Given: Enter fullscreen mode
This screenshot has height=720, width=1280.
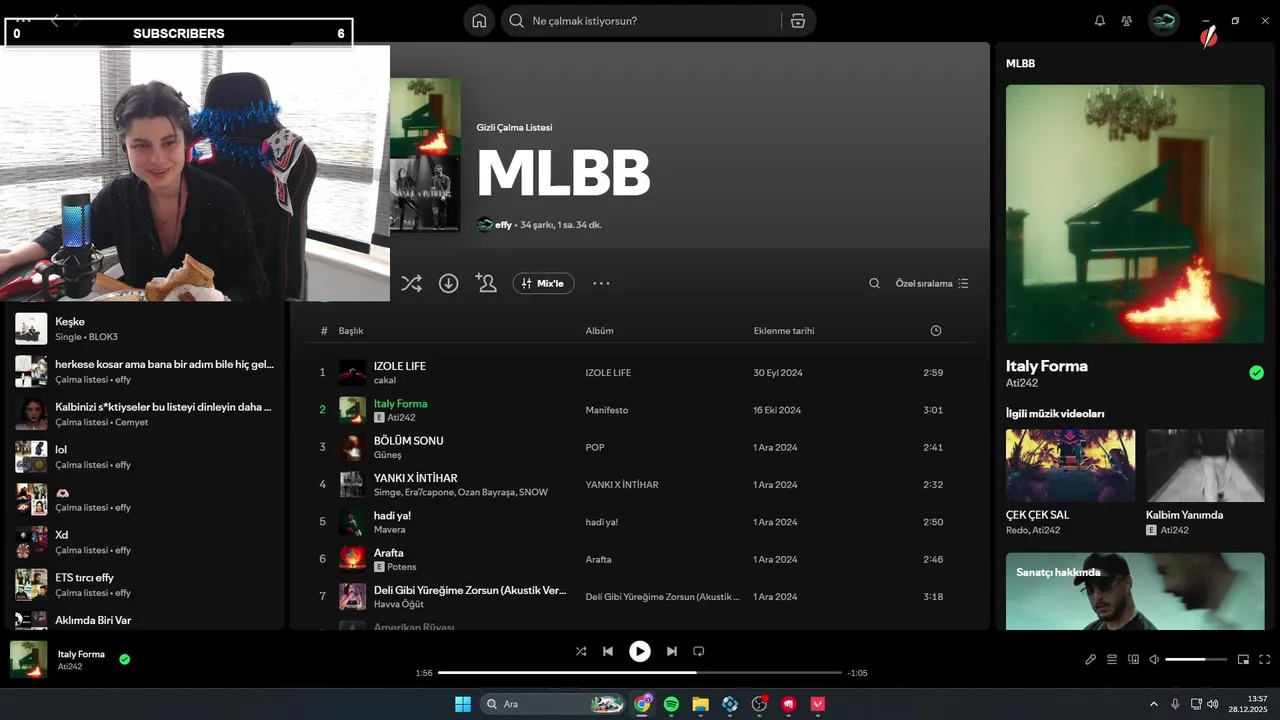Looking at the screenshot, I should tap(1264, 659).
